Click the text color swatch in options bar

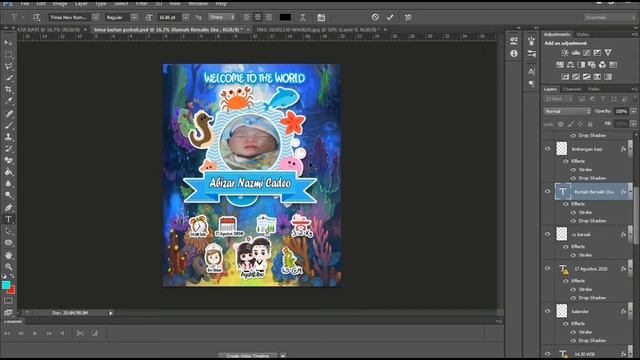[285, 17]
